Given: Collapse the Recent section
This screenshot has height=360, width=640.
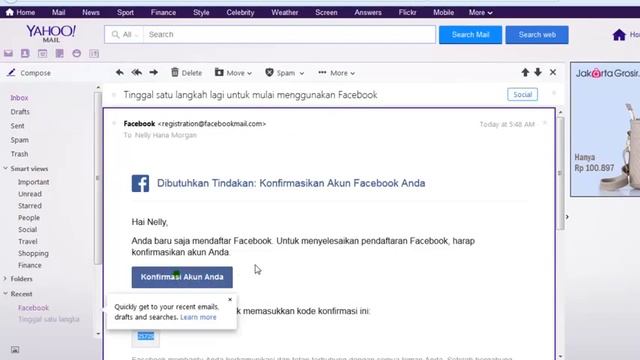Looking at the screenshot, I should (5, 293).
